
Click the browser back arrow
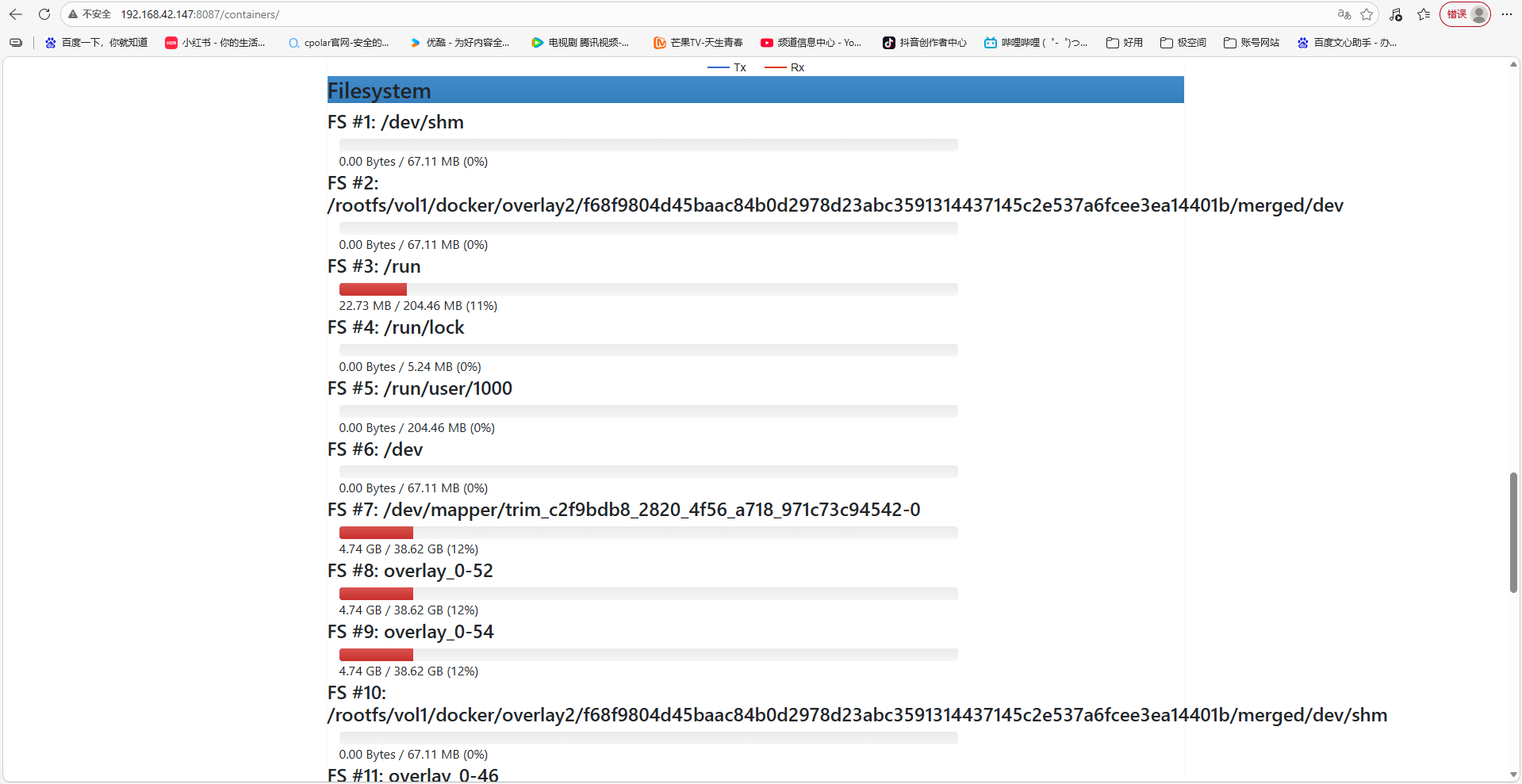[16, 14]
